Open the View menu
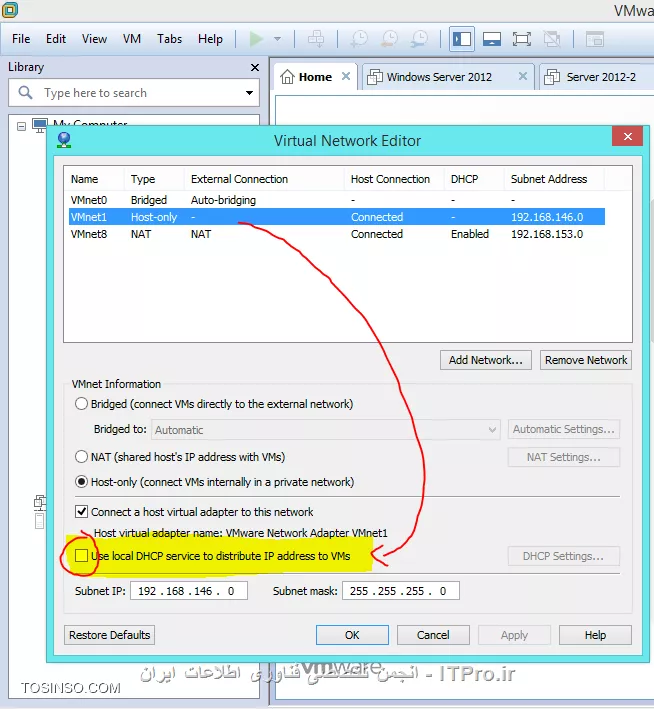The height and width of the screenshot is (709, 654). (95, 39)
